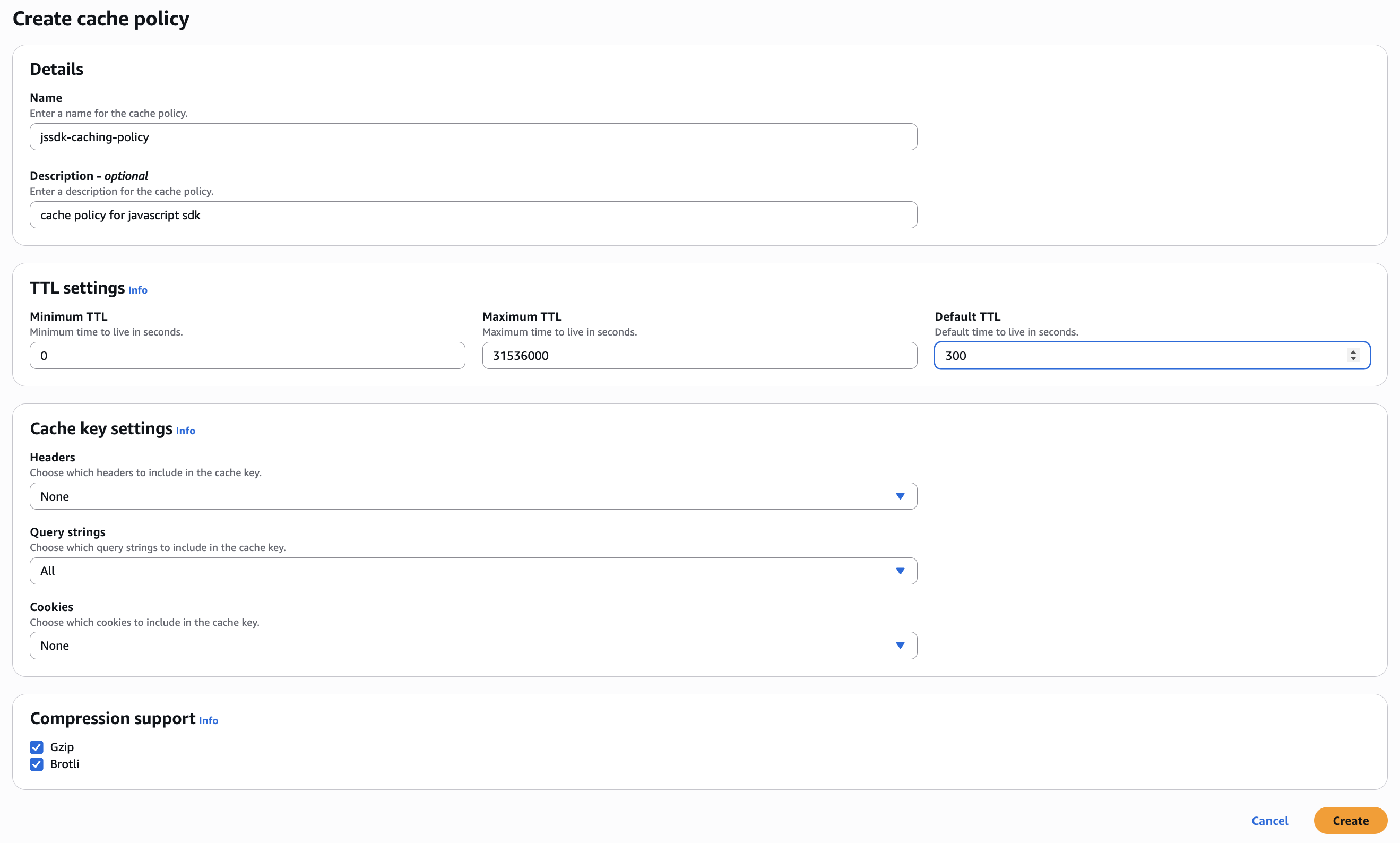
Task: Open the Cookies dropdown
Action: click(x=473, y=646)
